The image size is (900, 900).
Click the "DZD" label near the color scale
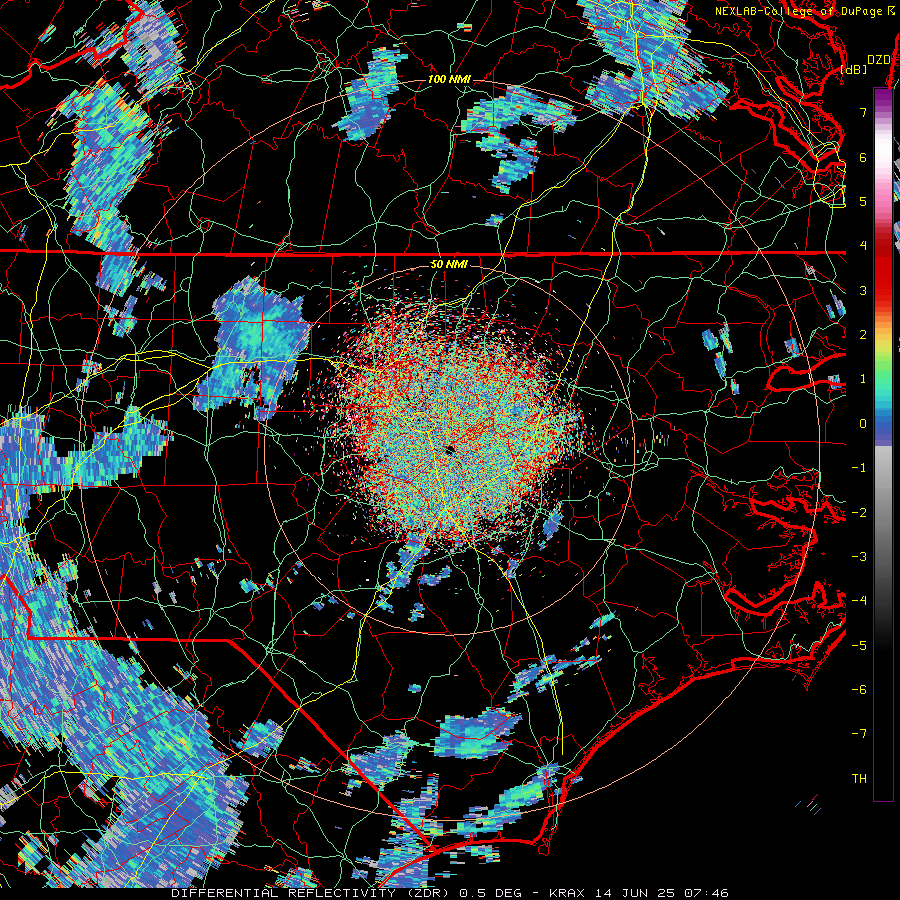click(x=879, y=60)
